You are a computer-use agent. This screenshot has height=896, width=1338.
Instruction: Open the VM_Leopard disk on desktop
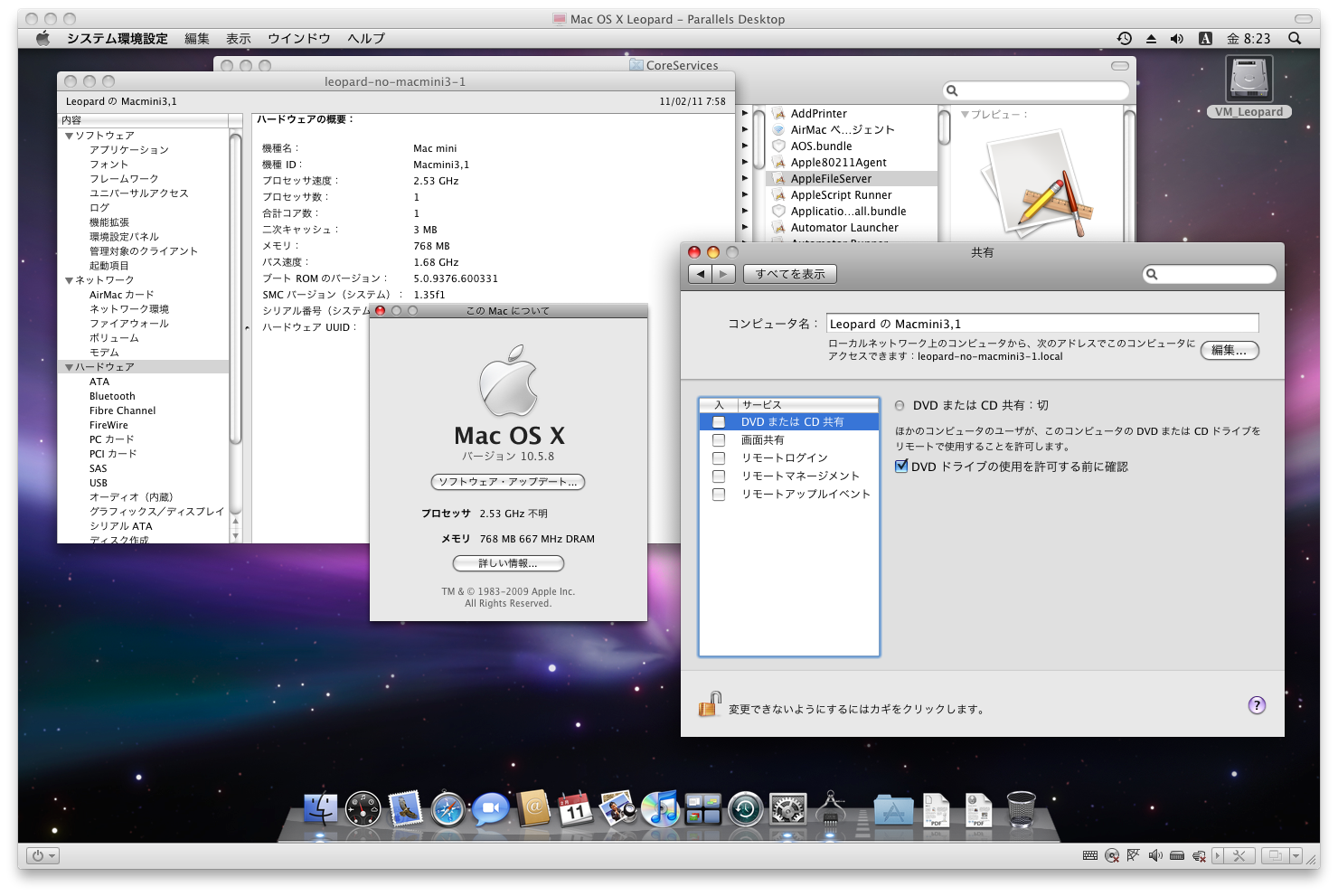[x=1249, y=80]
